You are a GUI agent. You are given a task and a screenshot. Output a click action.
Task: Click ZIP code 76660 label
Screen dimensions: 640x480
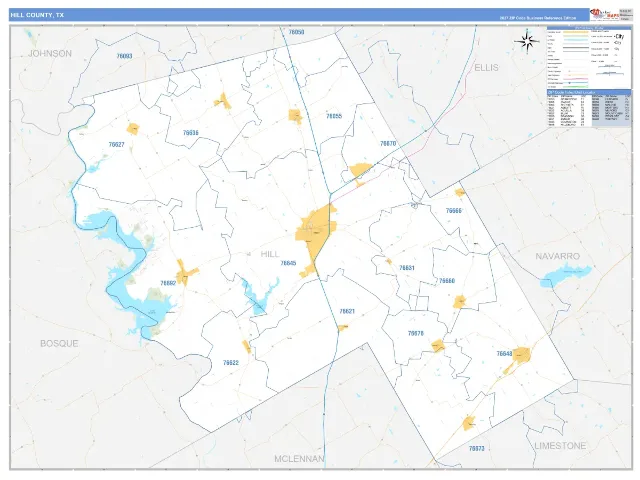point(447,281)
